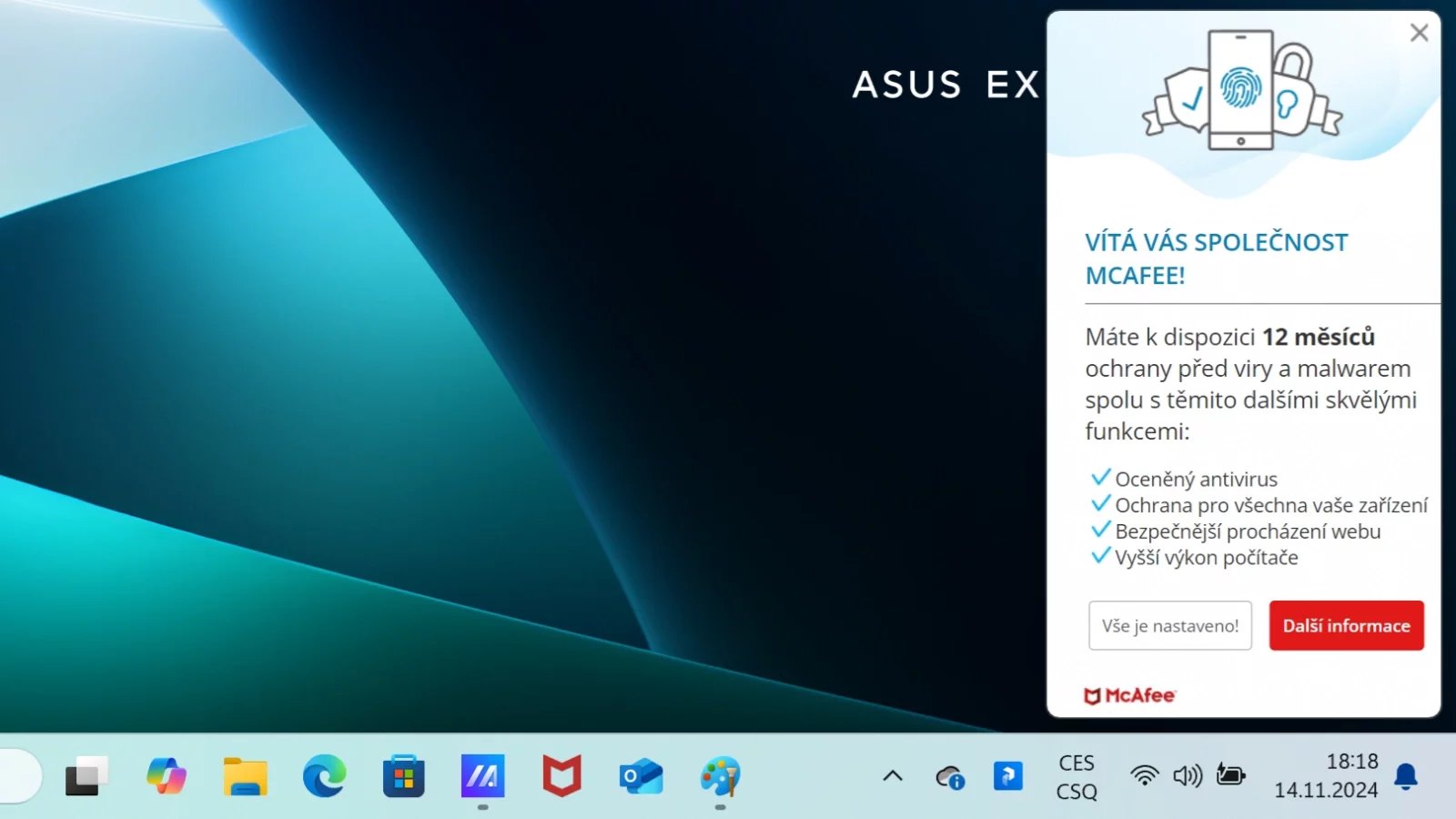1456x819 pixels.
Task: Open the clock showing 18:18
Action: point(1326,775)
